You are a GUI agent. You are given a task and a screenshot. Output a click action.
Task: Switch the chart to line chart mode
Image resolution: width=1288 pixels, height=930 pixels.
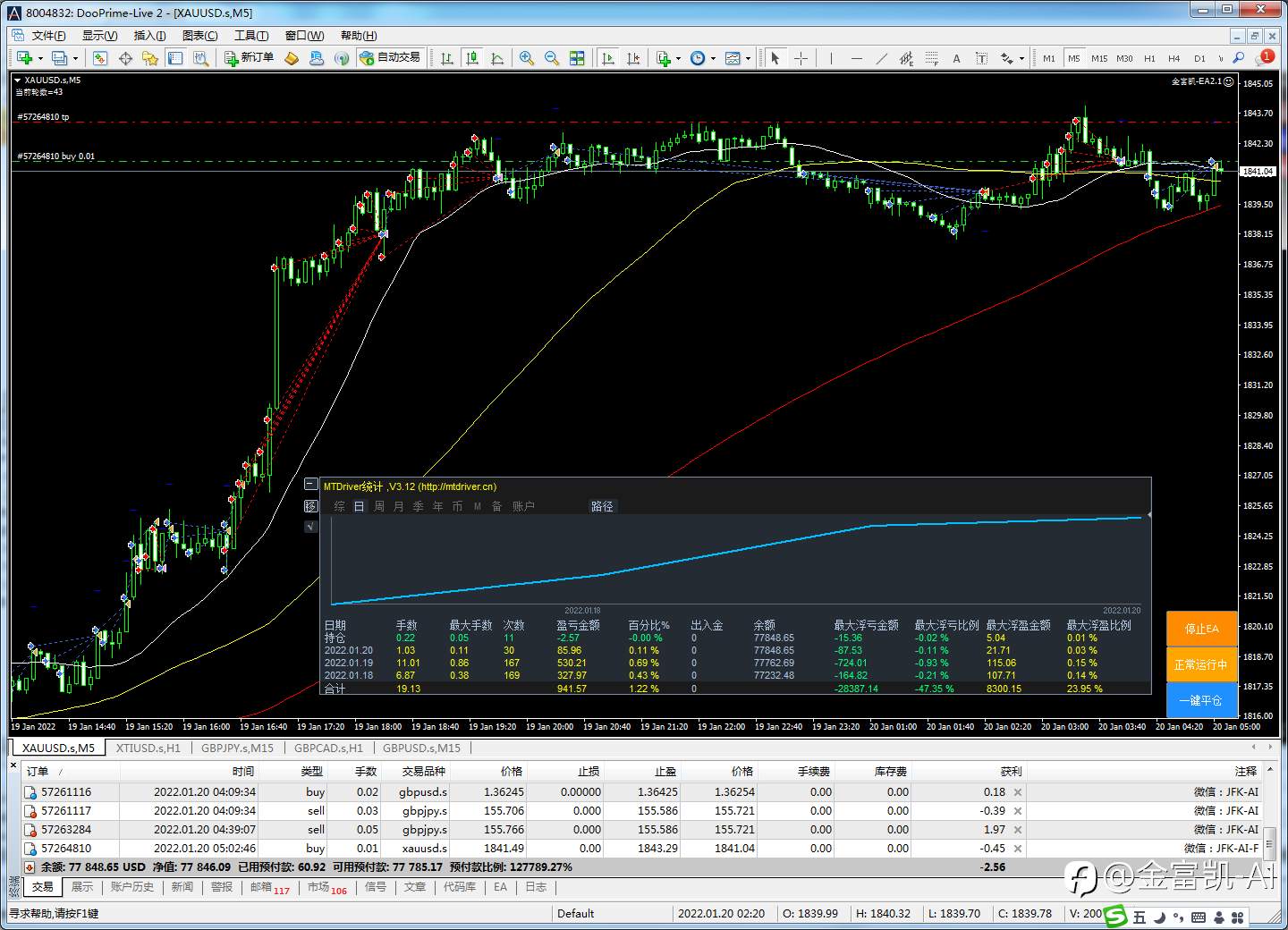(x=497, y=58)
